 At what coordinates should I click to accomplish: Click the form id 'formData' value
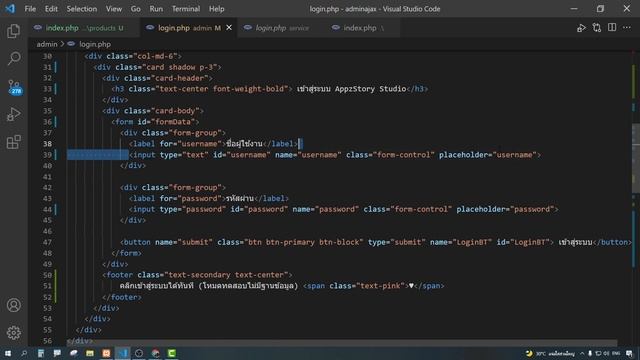(174, 122)
